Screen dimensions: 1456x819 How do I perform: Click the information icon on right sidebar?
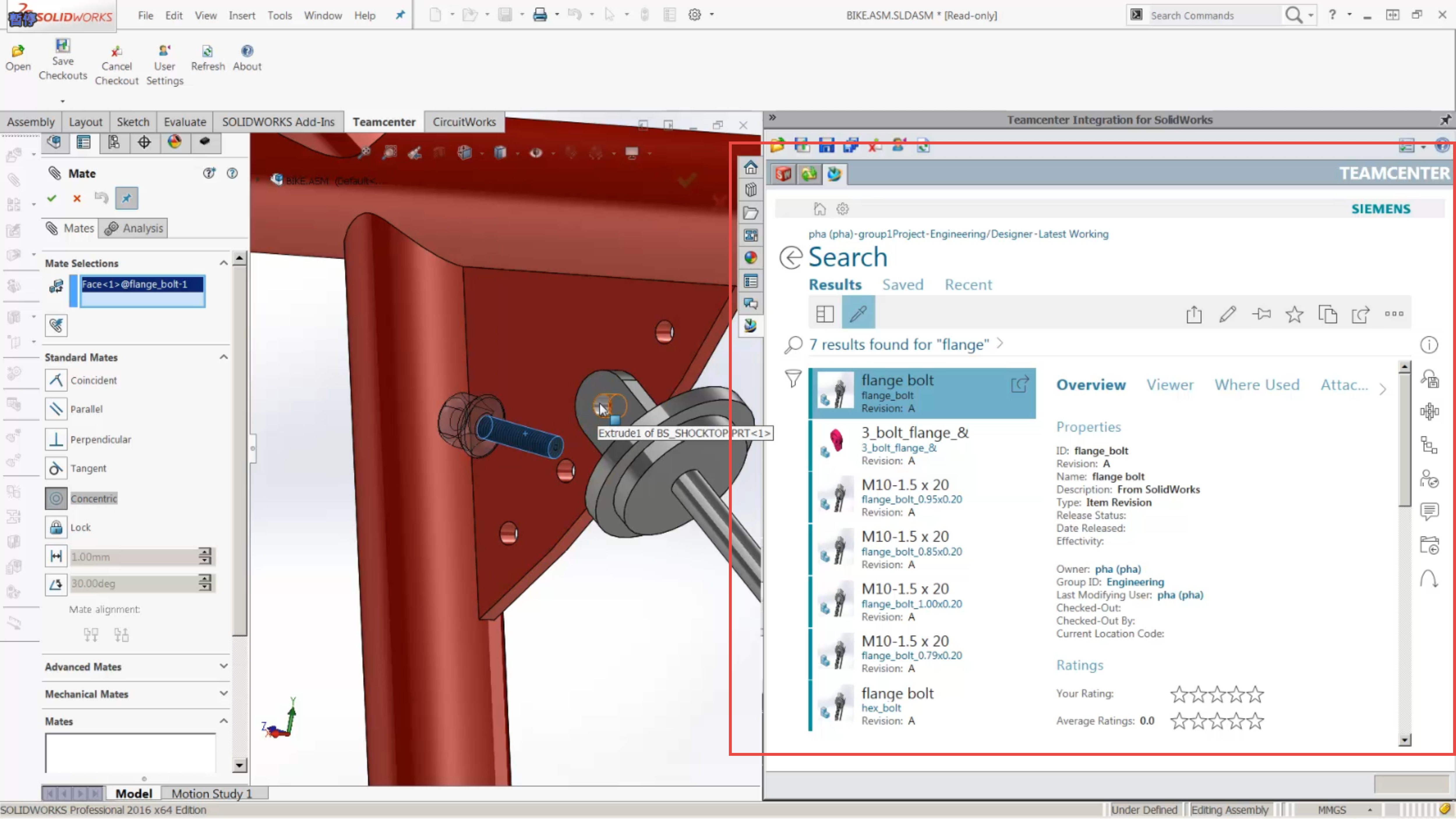pos(1429,345)
